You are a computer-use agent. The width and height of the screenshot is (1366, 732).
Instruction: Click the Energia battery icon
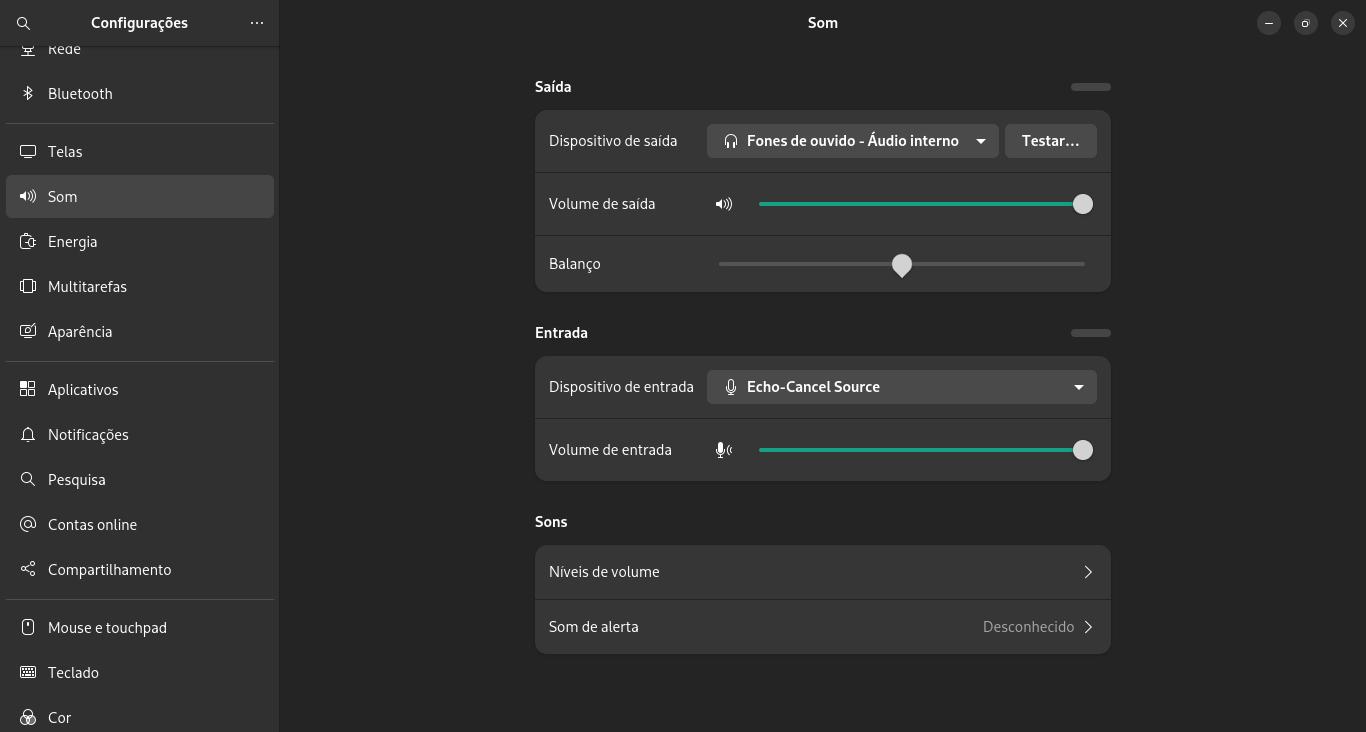point(28,242)
